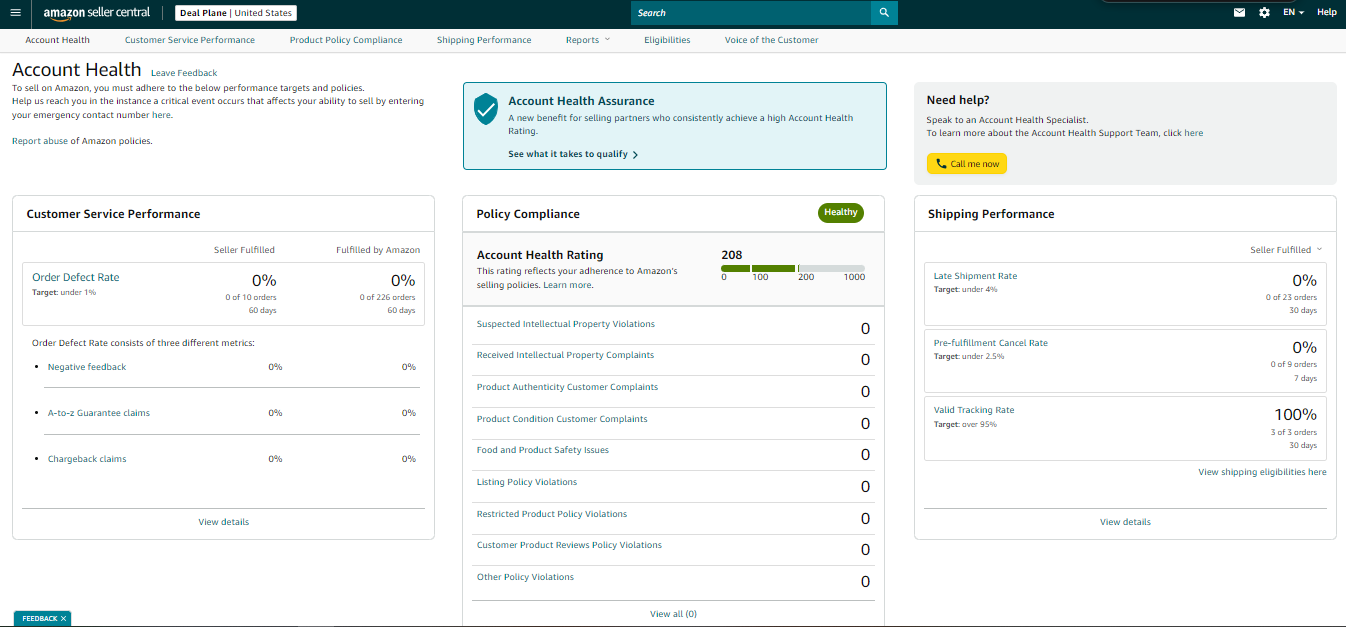Click See what it takes to qualify

click(x=573, y=154)
